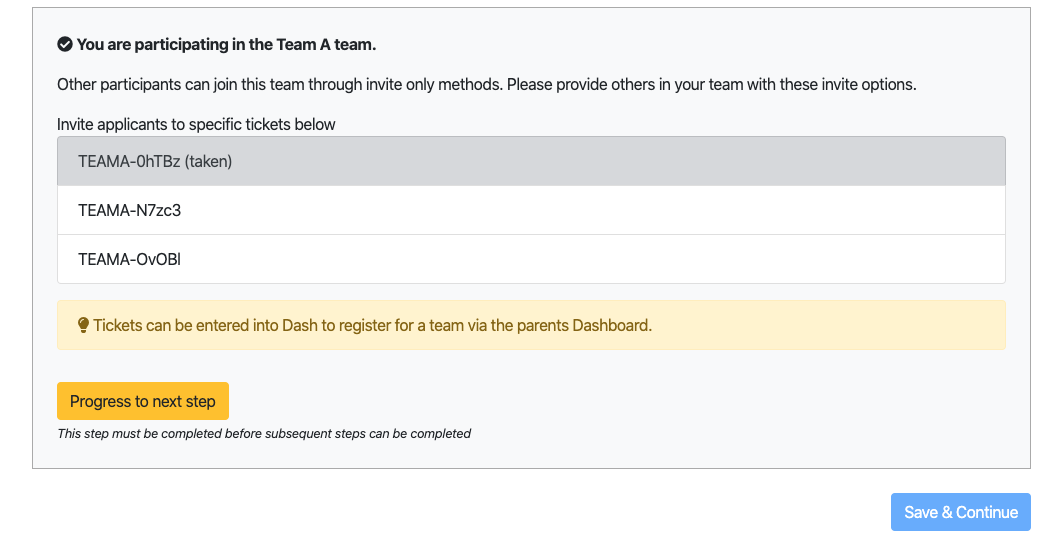The image size is (1043, 537).
Task: Click the italic note below the Progress button
Action: (264, 434)
